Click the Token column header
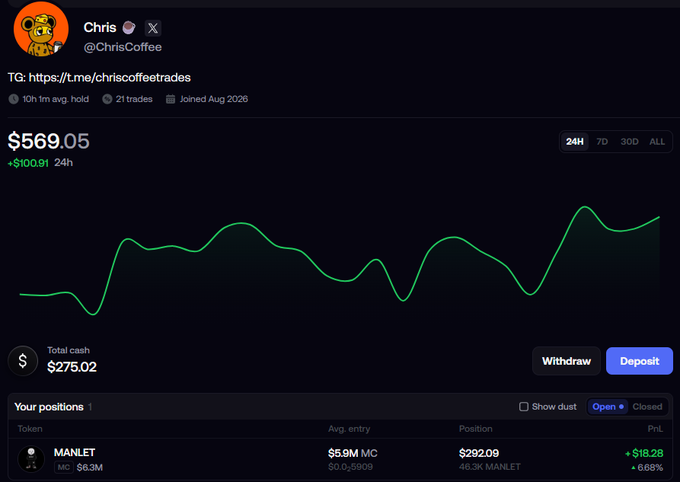Viewport: 680px width, 482px height. pyautogui.click(x=30, y=429)
